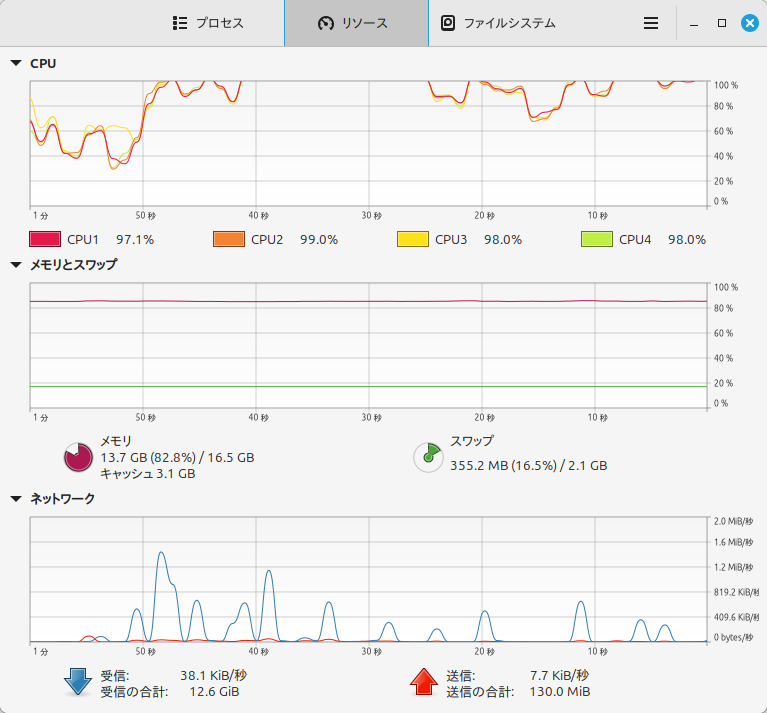Image resolution: width=767 pixels, height=713 pixels.
Task: Open the hamburger menu button
Action: click(651, 23)
